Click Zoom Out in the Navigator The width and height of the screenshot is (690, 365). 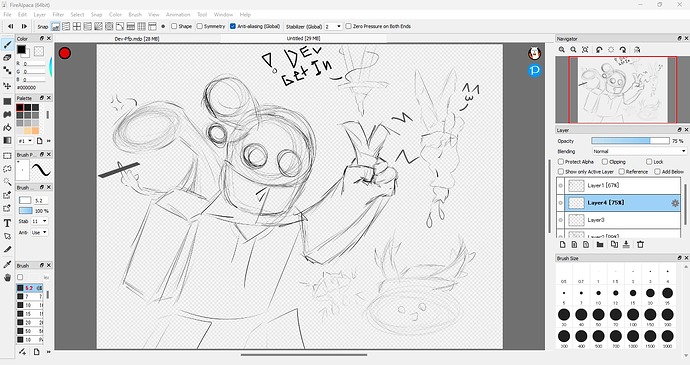[573, 50]
